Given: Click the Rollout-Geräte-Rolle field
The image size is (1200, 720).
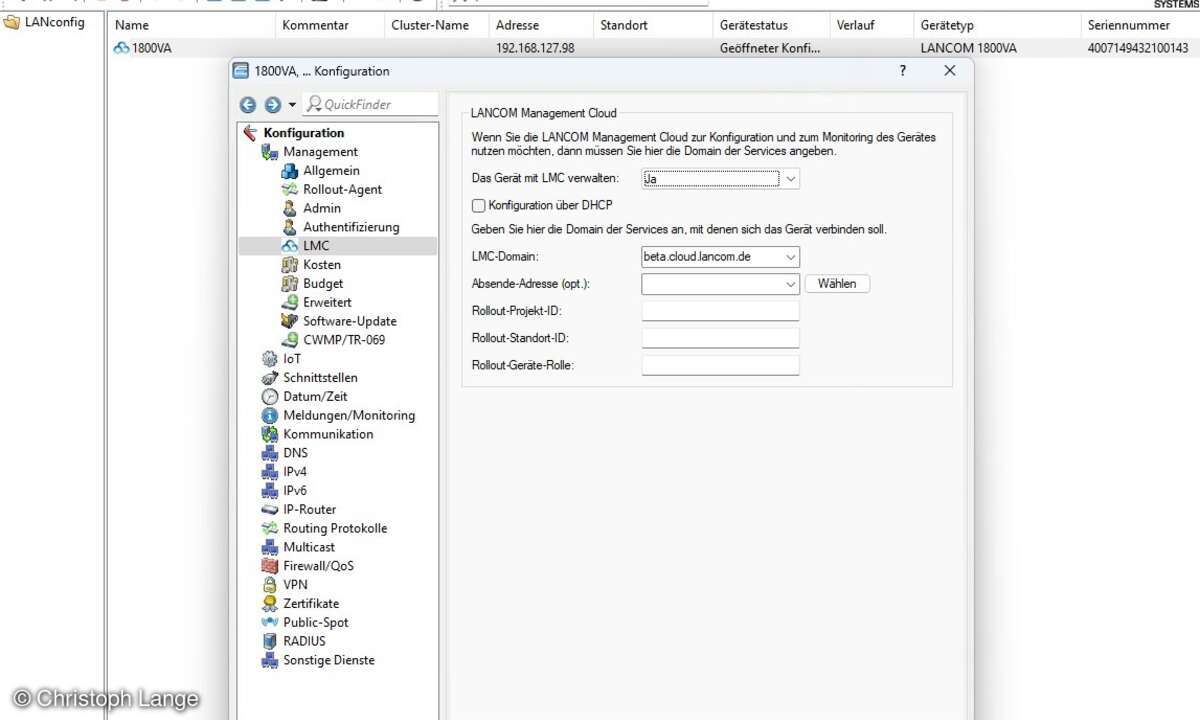Looking at the screenshot, I should [721, 365].
